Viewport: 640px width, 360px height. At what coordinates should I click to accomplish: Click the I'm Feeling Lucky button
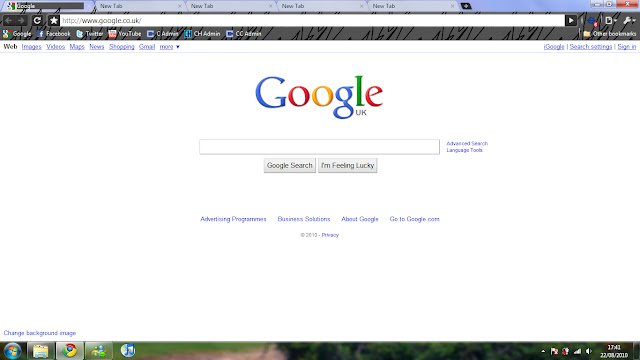pyautogui.click(x=347, y=165)
